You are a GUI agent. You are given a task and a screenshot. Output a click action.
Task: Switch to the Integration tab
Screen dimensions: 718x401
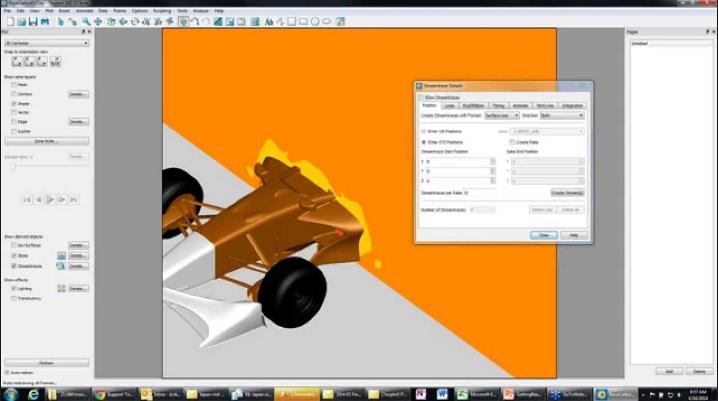tap(572, 105)
